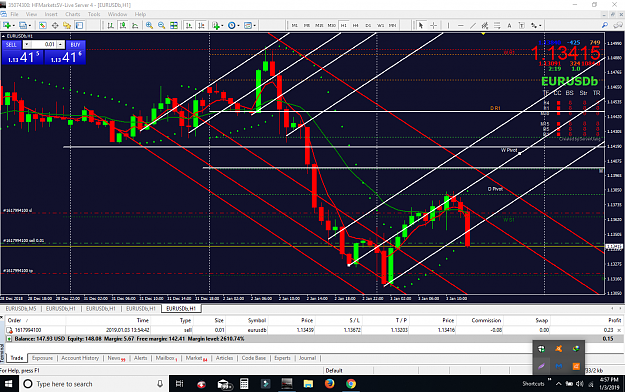Increase lot size with up arrow
This screenshot has width=625, height=392.
click(60, 44)
